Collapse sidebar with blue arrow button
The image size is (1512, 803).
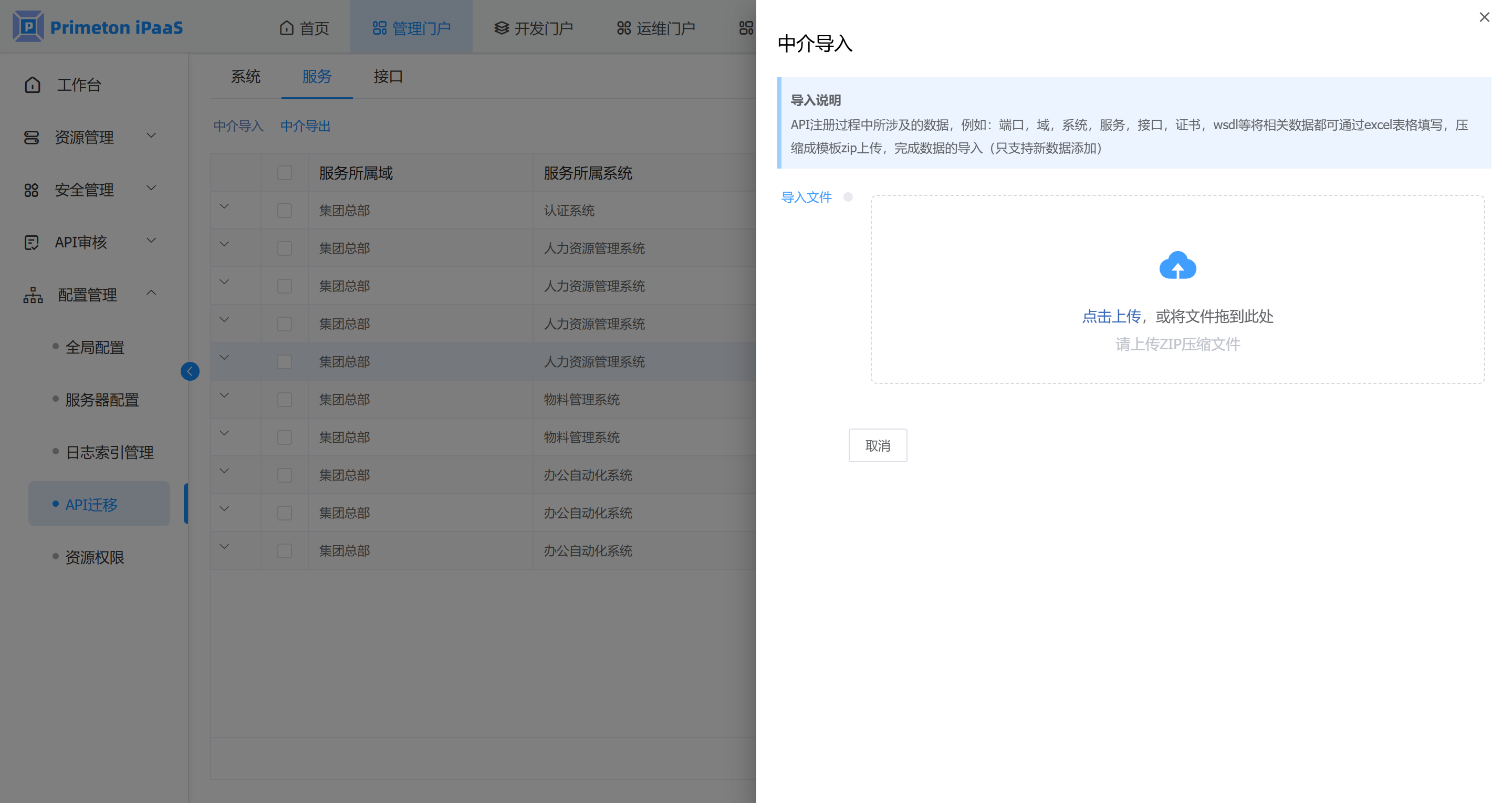pos(190,371)
